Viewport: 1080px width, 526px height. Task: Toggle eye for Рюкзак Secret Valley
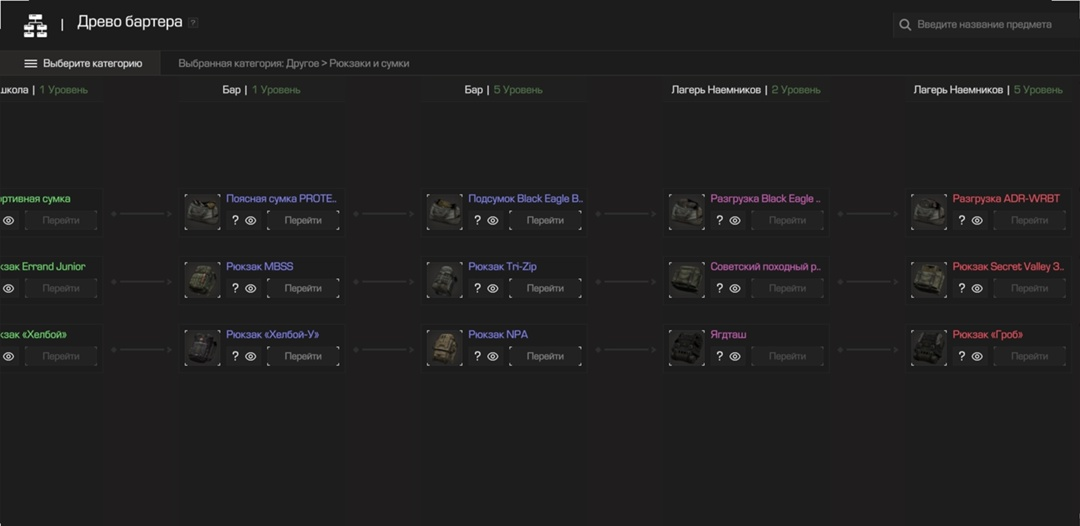(977, 288)
